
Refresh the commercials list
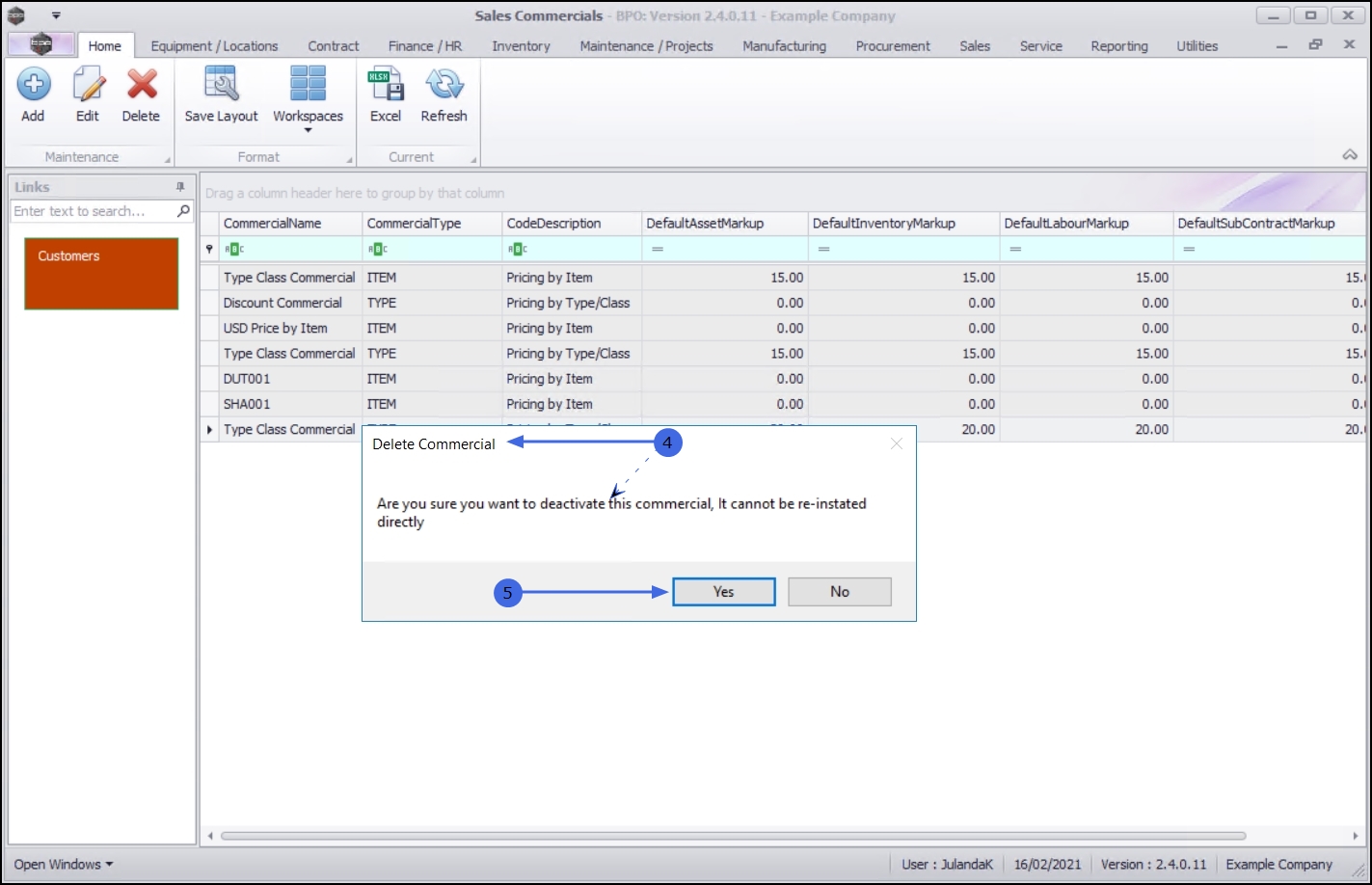point(444,94)
